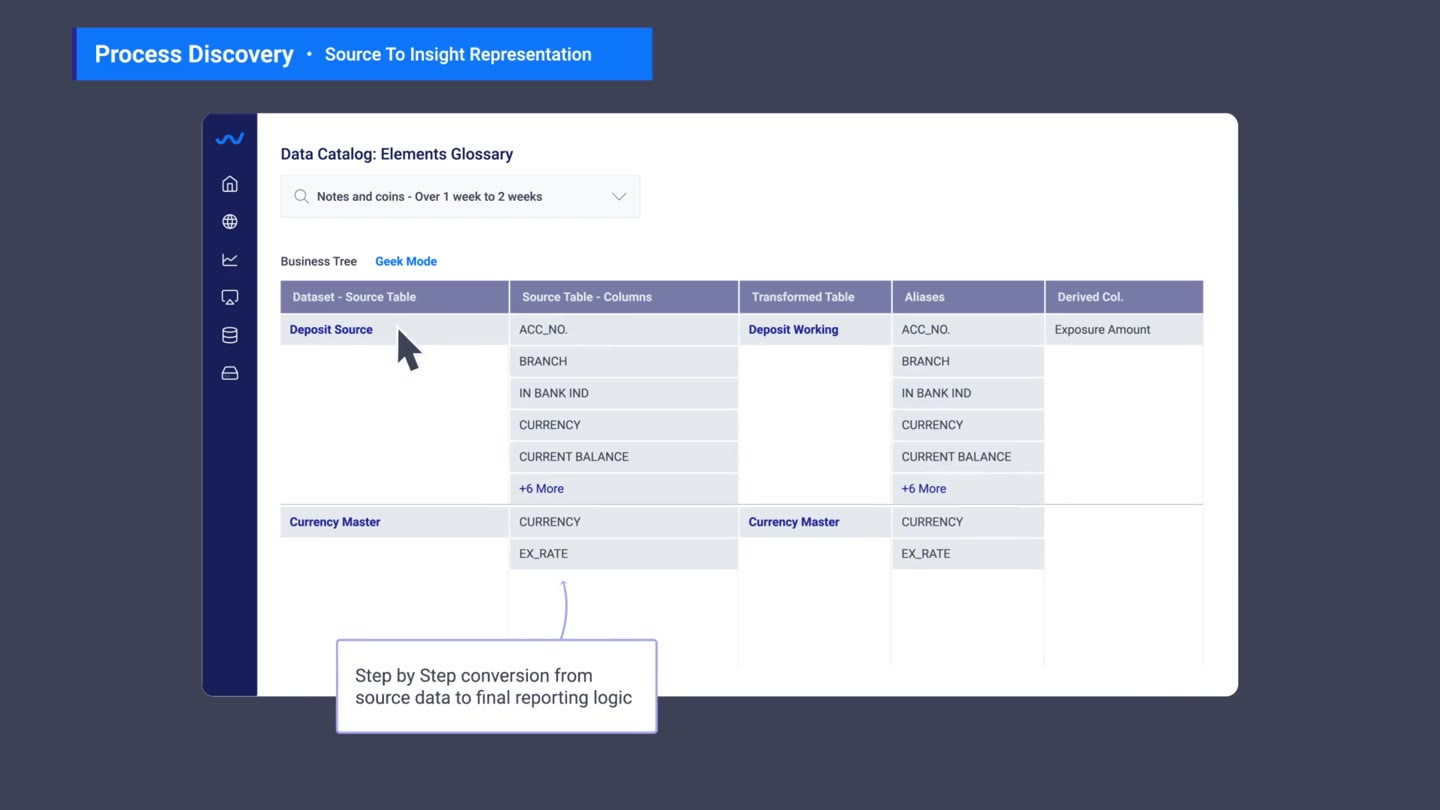The height and width of the screenshot is (810, 1440).
Task: Select CURRENT BALANCE under Aliases
Action: pos(968,457)
